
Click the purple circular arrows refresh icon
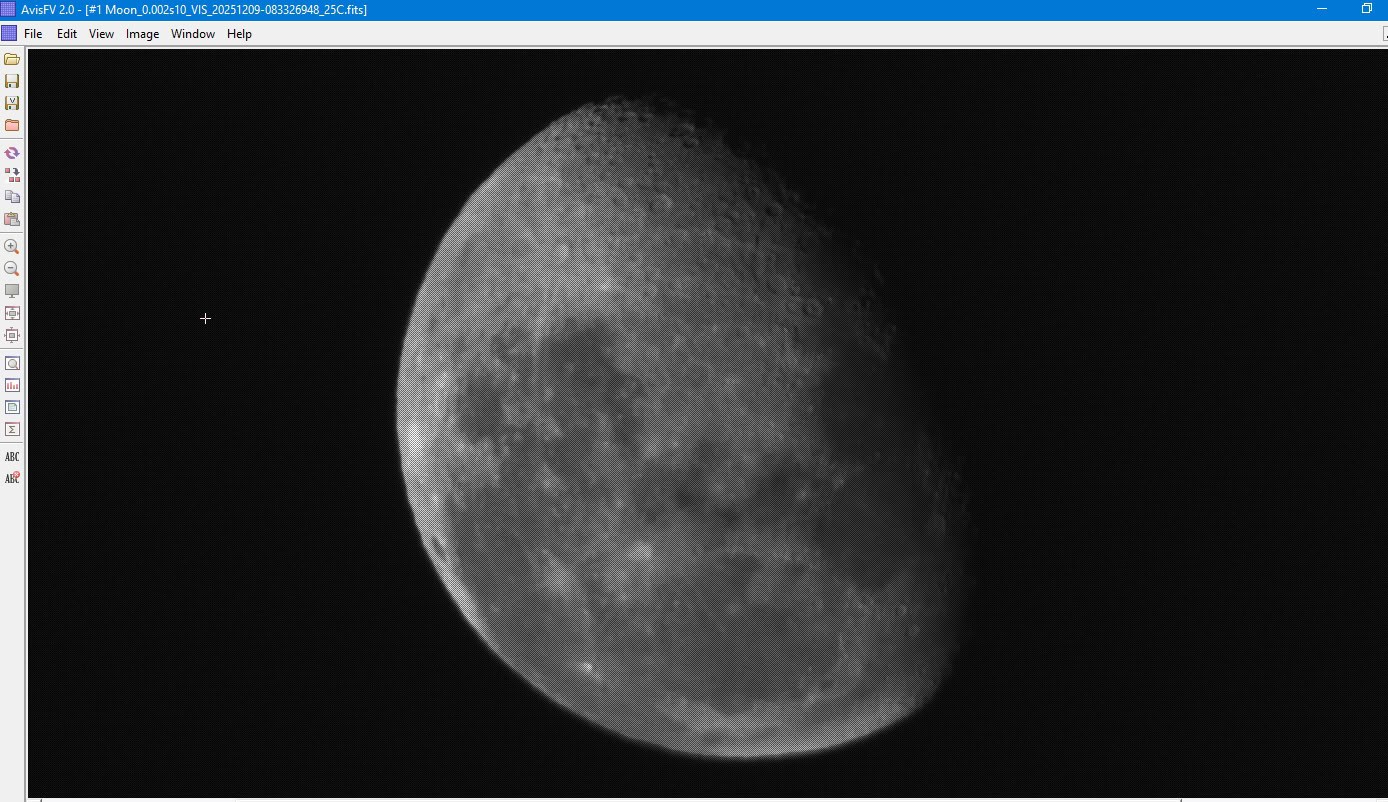(12, 153)
